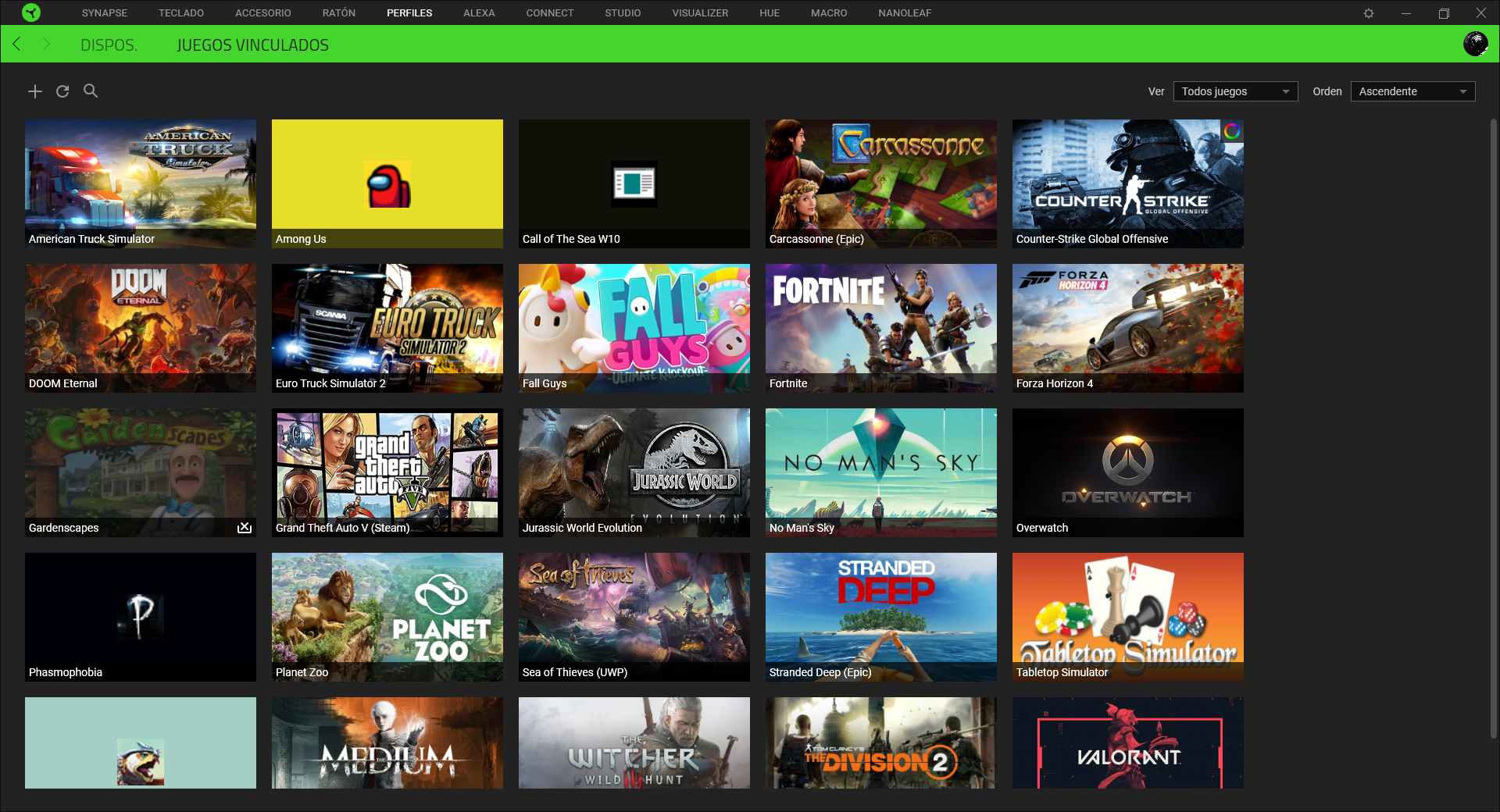The height and width of the screenshot is (812, 1500).
Task: Open the Ver filter dropdown
Action: coord(1235,91)
